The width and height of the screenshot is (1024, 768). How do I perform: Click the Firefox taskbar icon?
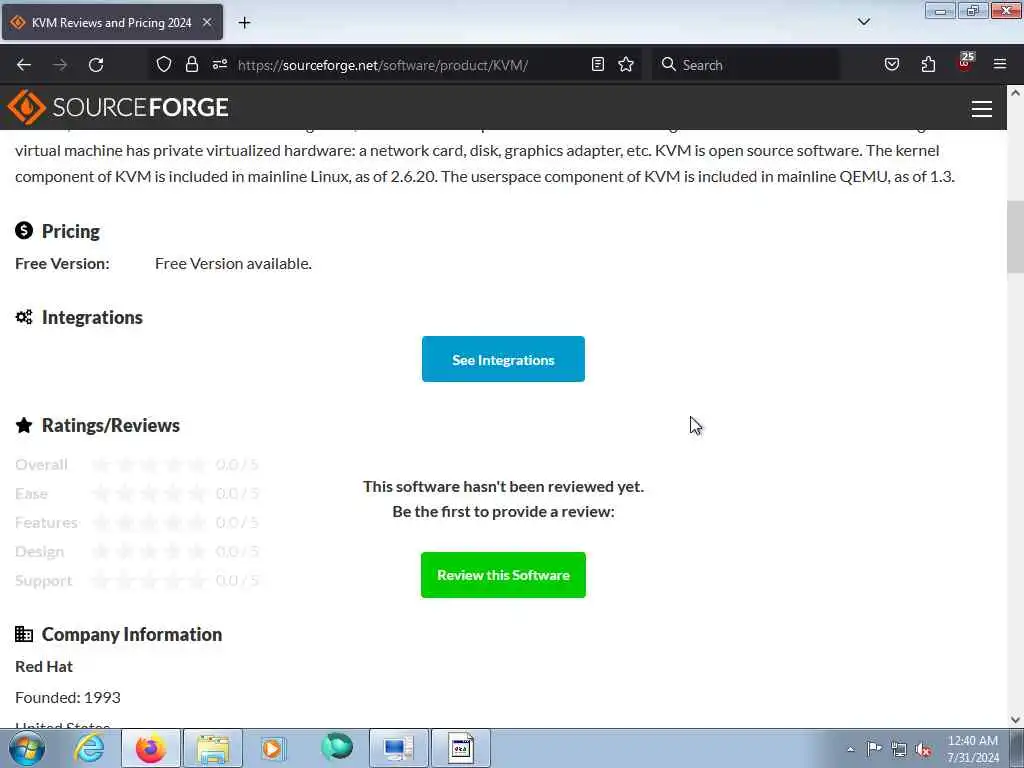pyautogui.click(x=151, y=748)
